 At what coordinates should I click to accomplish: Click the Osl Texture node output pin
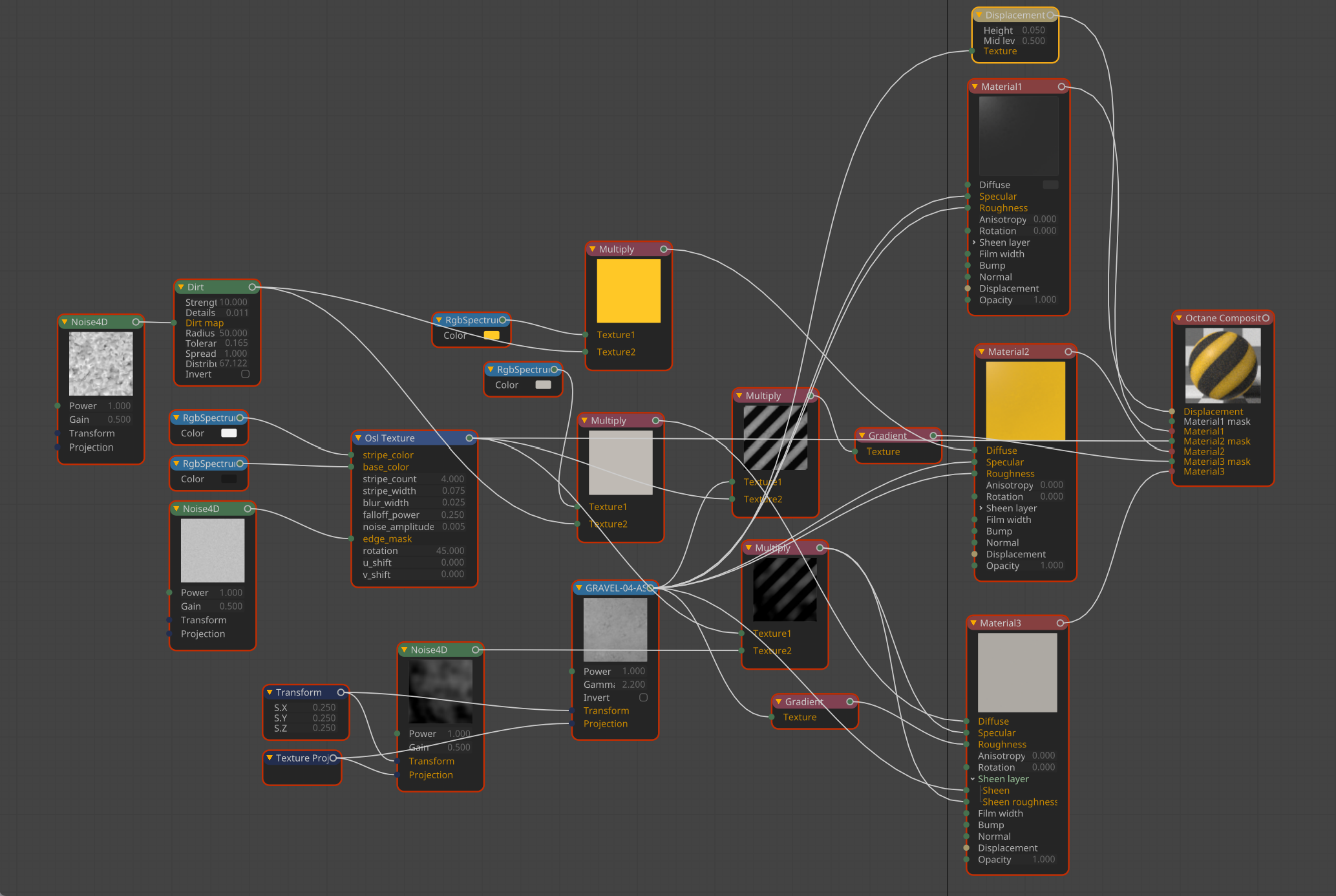469,438
